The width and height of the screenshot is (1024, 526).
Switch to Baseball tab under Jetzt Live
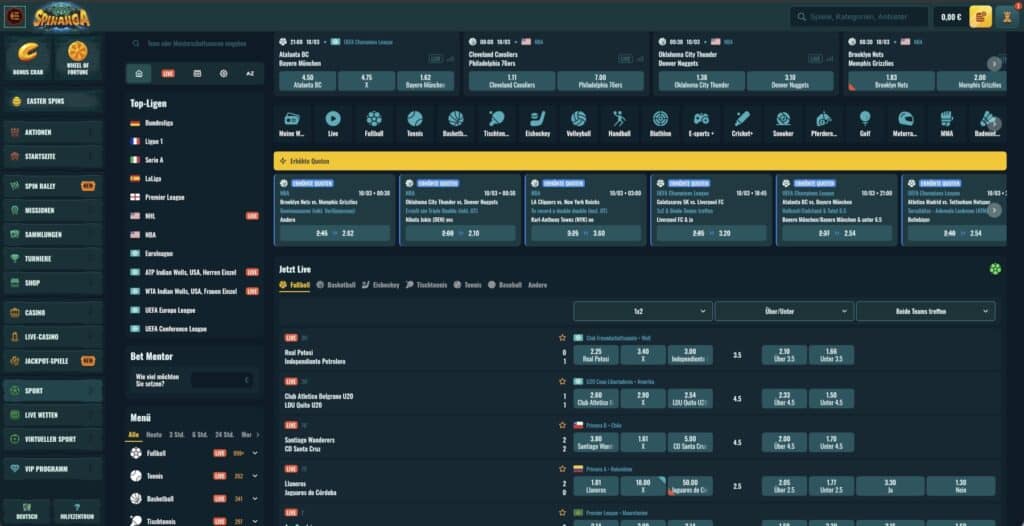point(505,285)
